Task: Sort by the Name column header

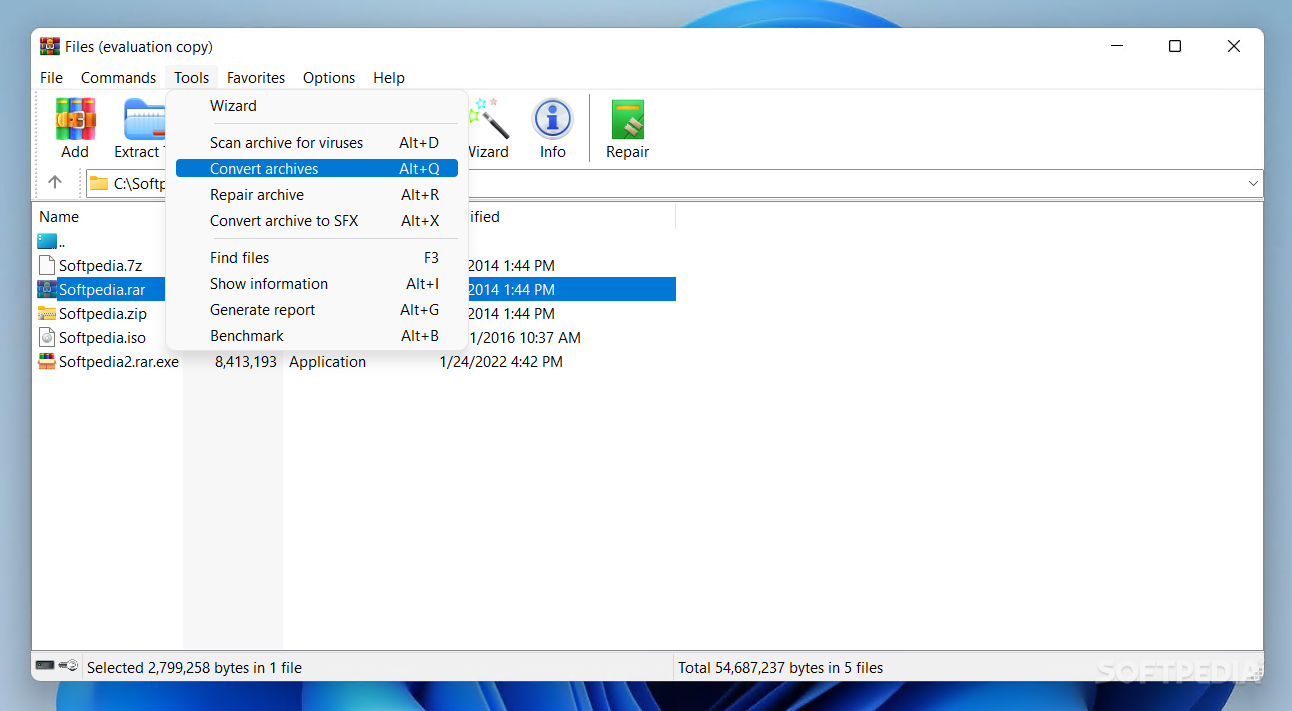Action: pos(59,216)
